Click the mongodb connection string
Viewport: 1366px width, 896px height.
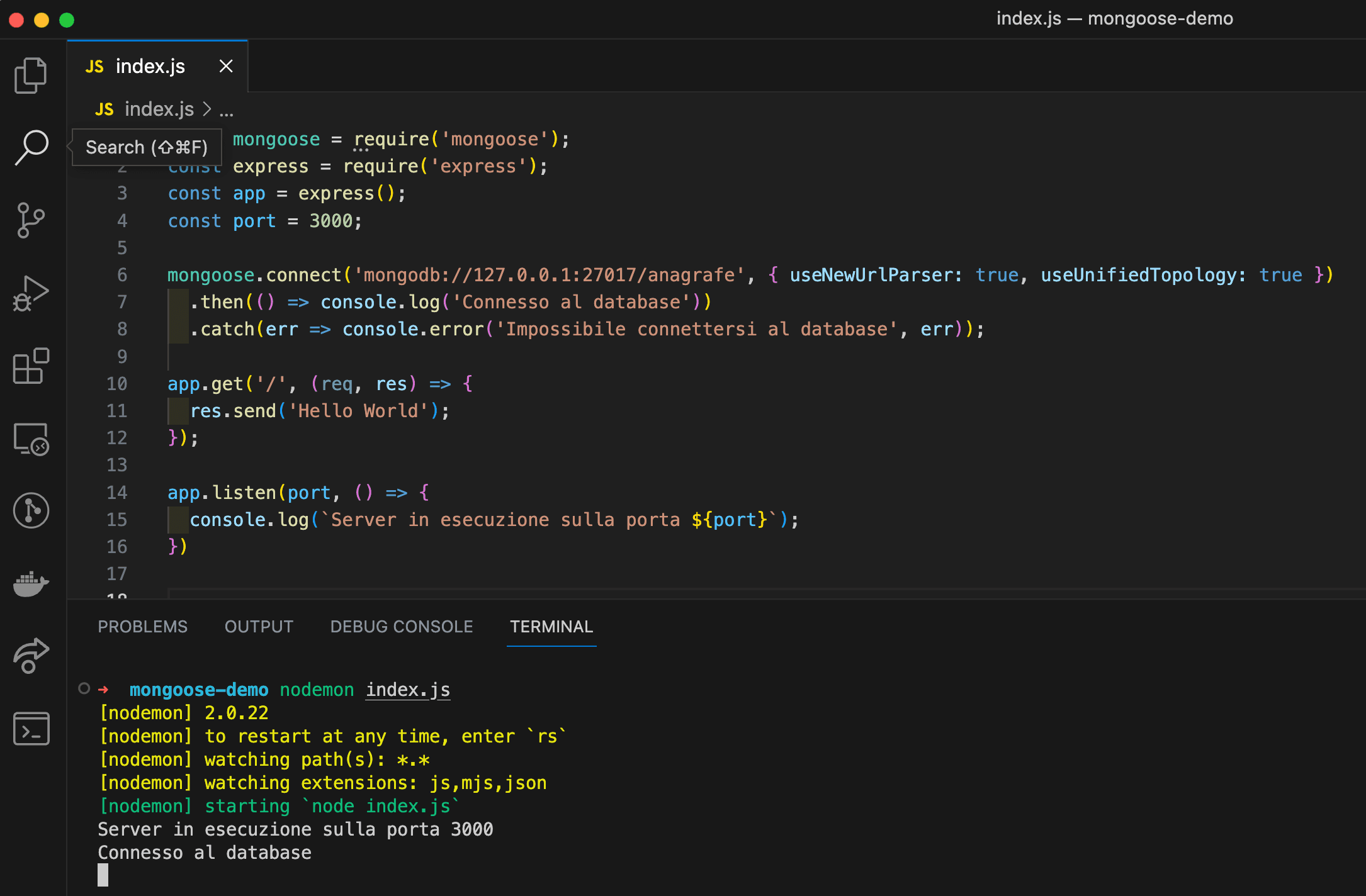550,275
